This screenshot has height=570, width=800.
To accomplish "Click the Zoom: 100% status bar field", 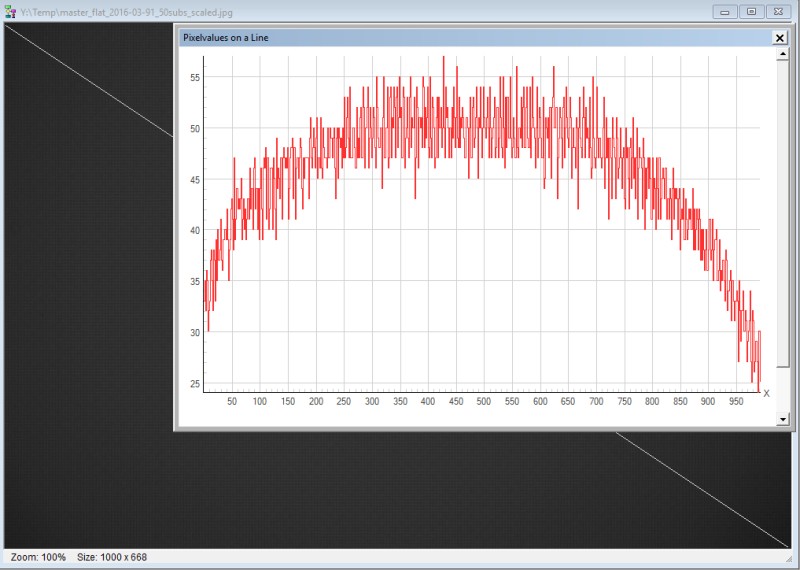I will coord(38,557).
